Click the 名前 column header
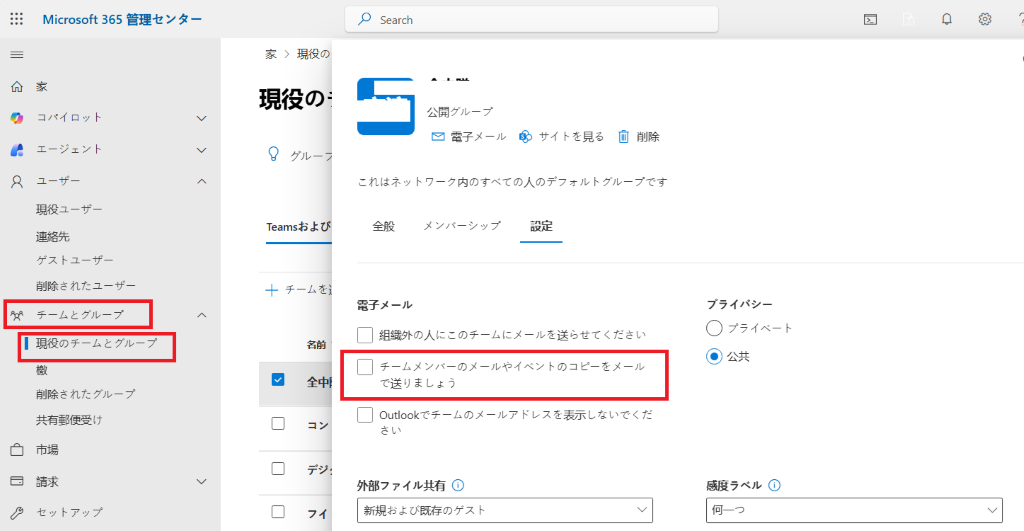 pyautogui.click(x=317, y=345)
